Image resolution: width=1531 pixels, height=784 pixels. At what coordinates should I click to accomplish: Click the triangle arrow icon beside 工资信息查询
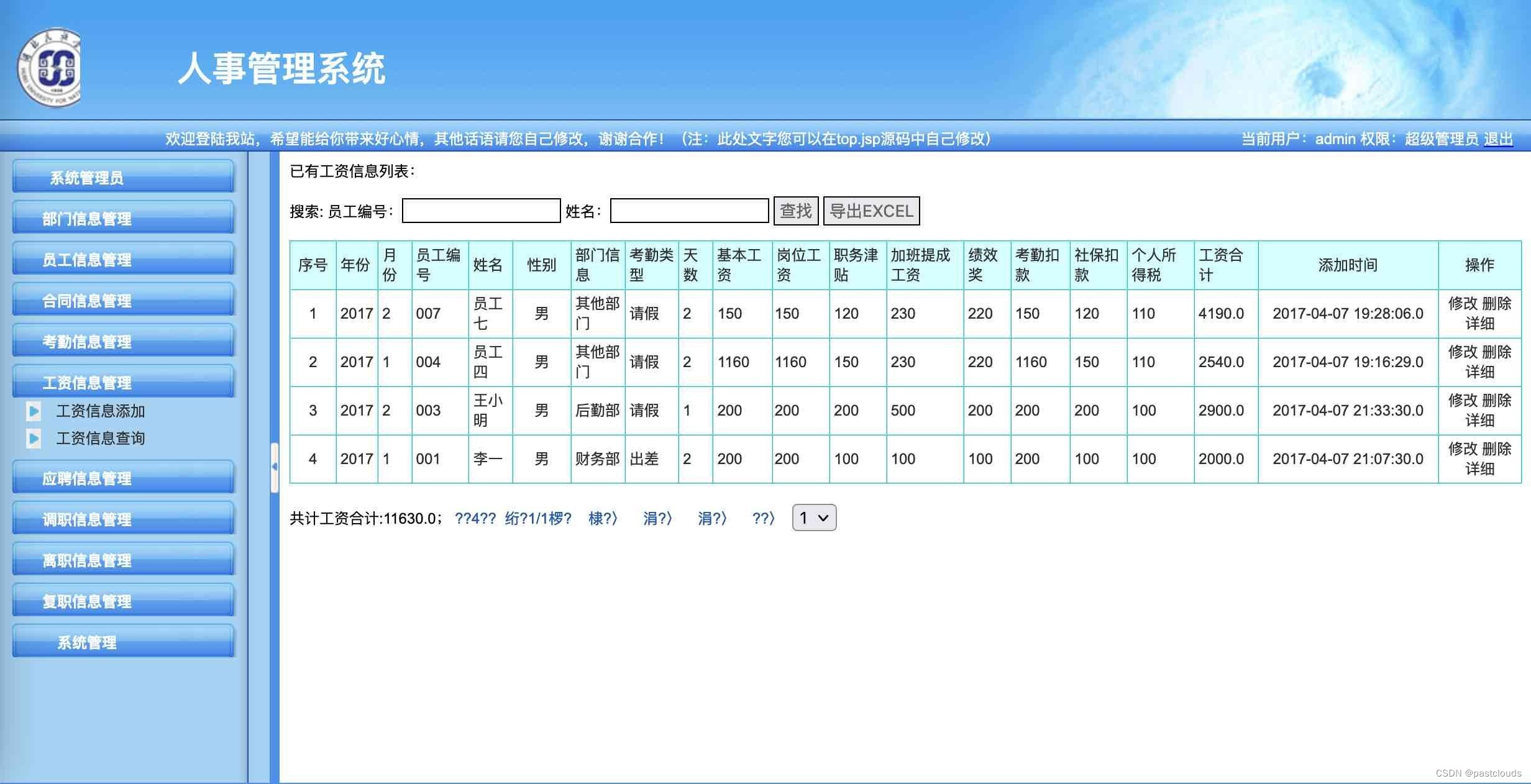click(33, 439)
